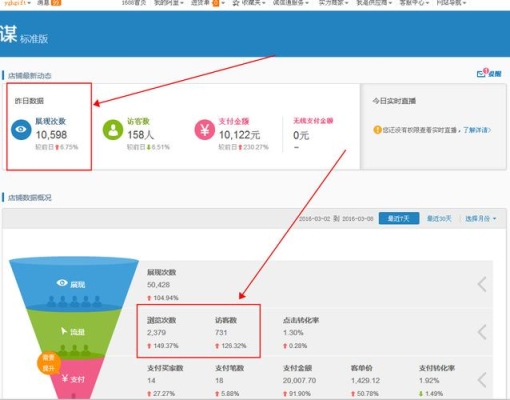Screen dimensions: 510x400
Task: Open the 我是供应商 dropdown menu
Action: coord(374,3)
